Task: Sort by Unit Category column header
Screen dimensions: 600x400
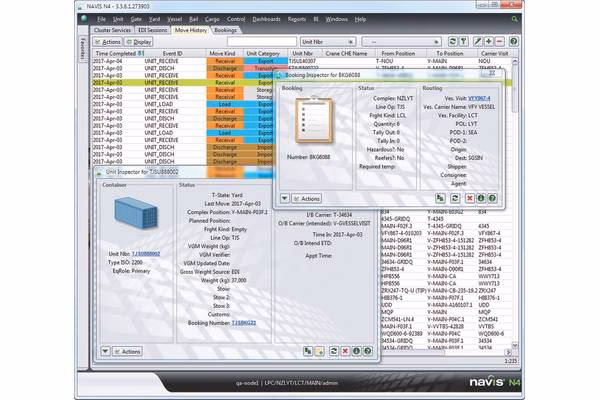Action: (263, 54)
